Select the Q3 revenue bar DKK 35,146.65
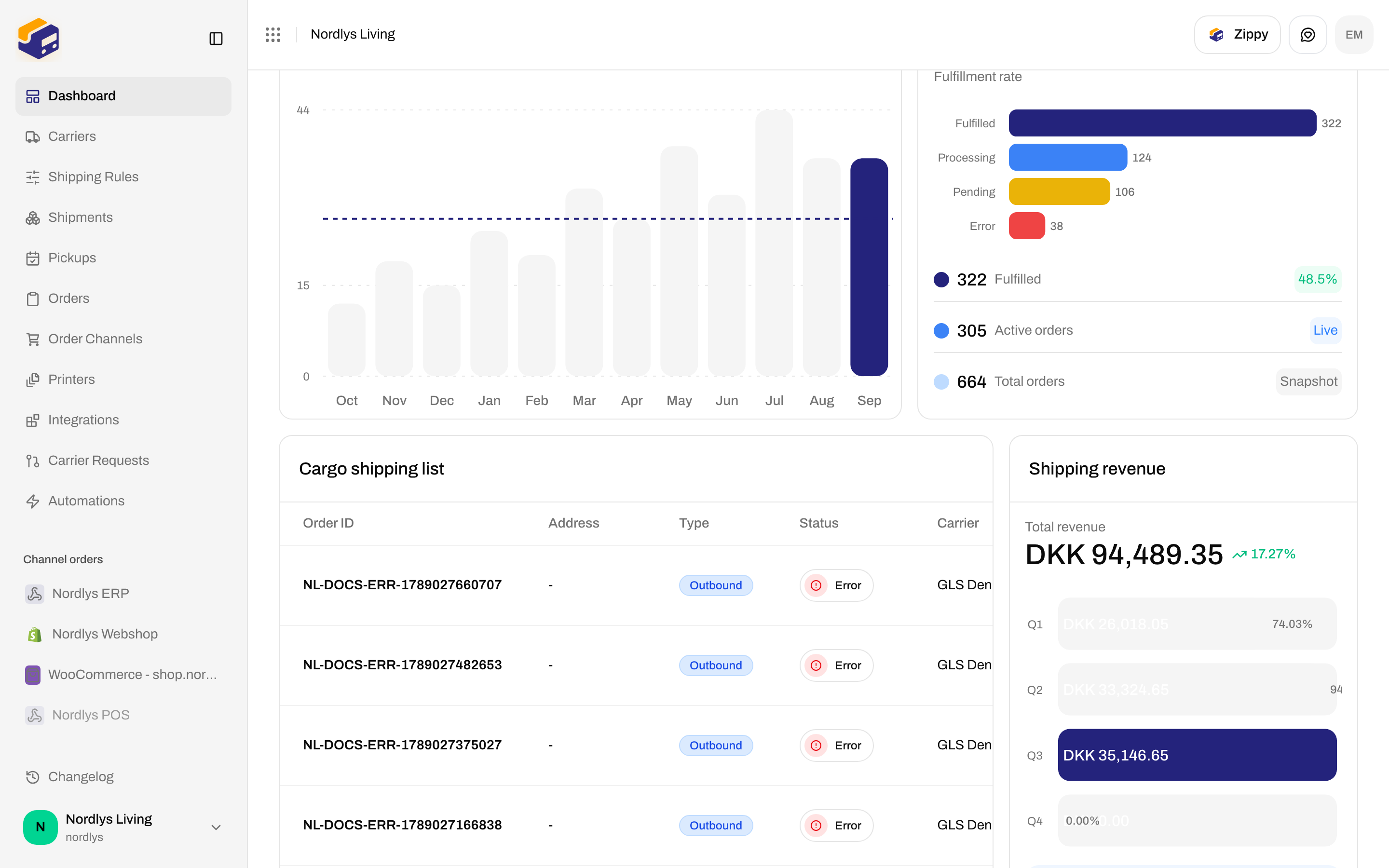 [1197, 755]
